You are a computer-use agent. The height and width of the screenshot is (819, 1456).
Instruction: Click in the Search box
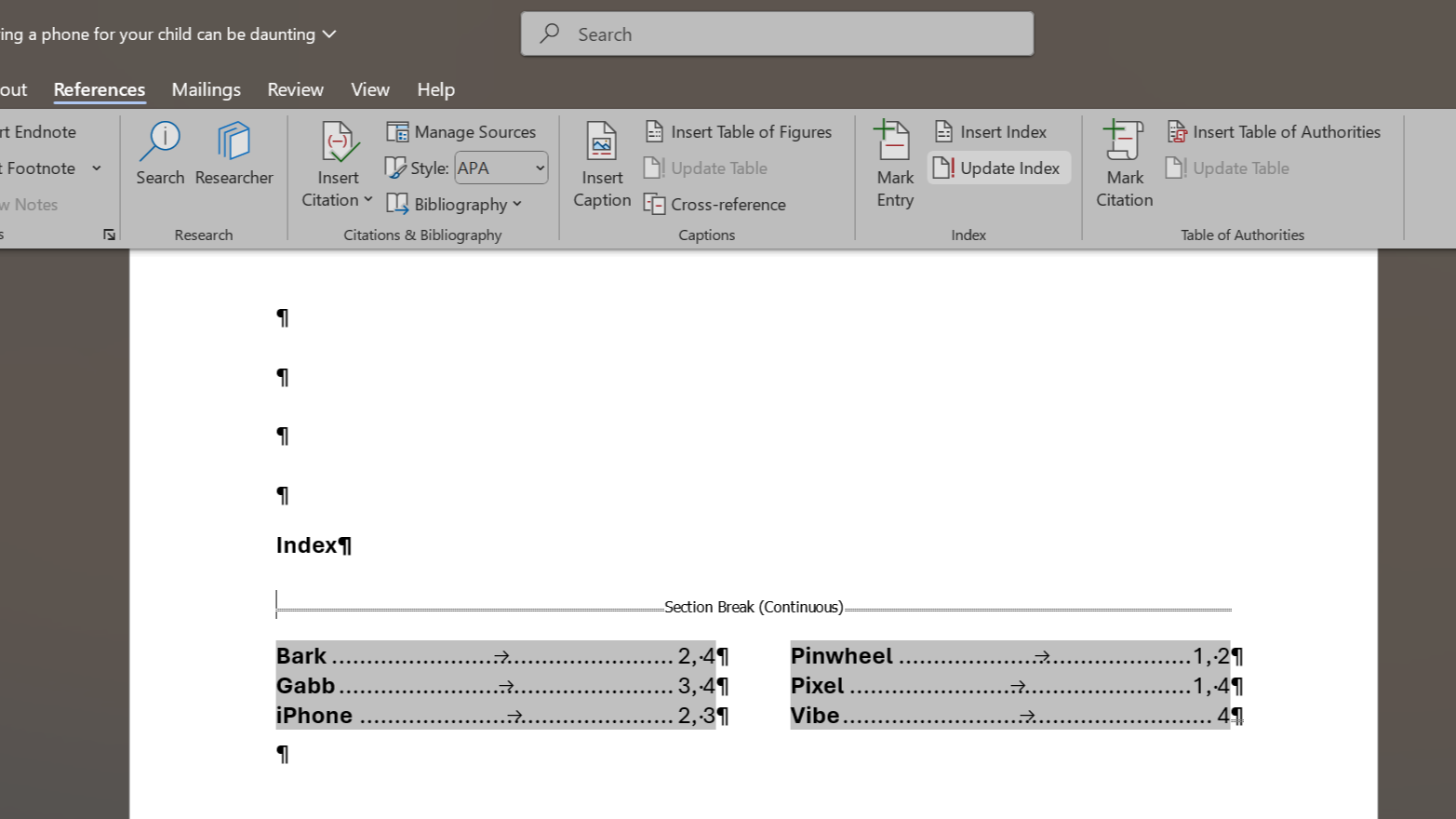click(777, 34)
